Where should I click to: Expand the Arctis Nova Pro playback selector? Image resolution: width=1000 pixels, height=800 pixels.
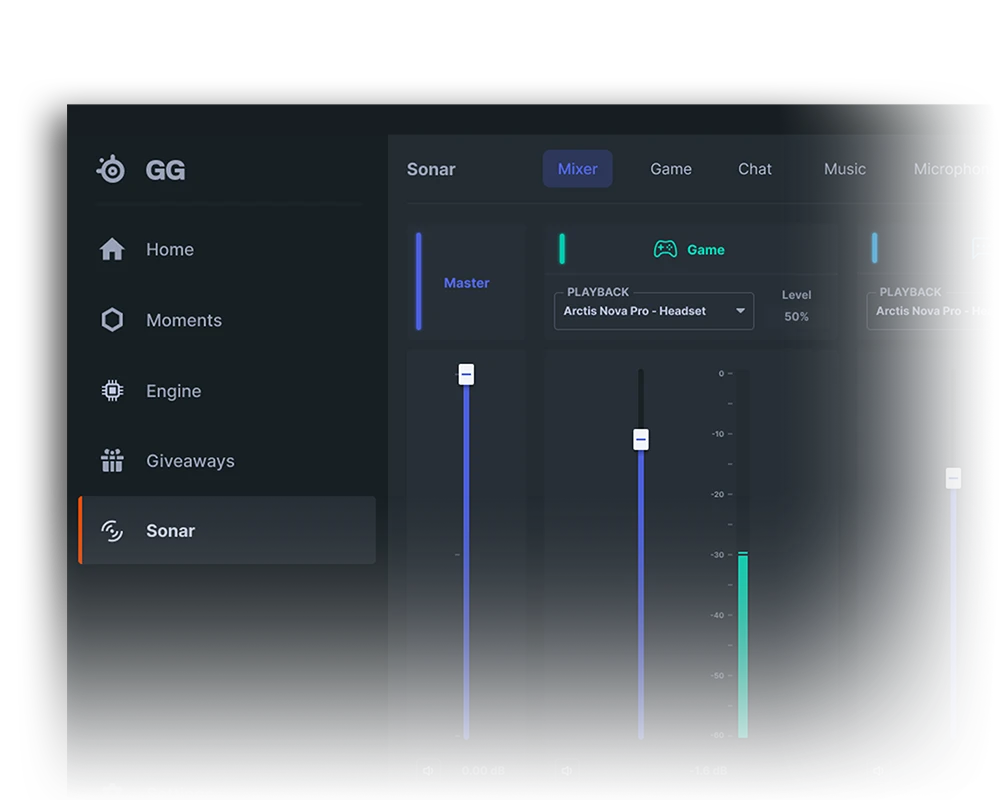652,311
